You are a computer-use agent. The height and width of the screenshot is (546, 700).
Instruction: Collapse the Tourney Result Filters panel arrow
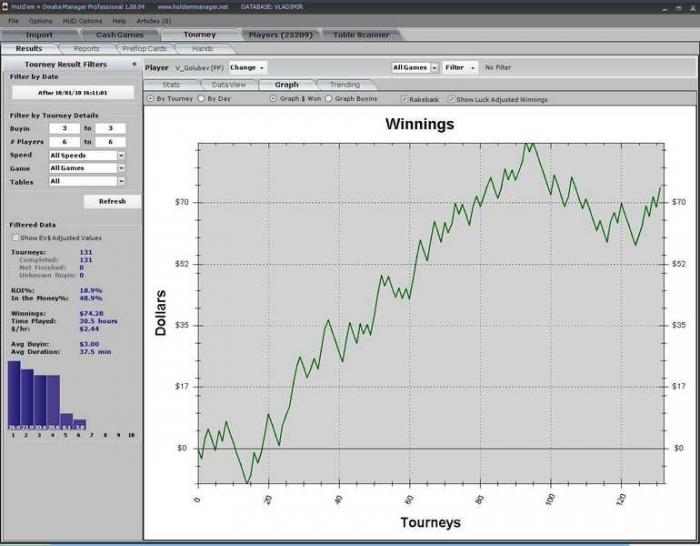[134, 64]
